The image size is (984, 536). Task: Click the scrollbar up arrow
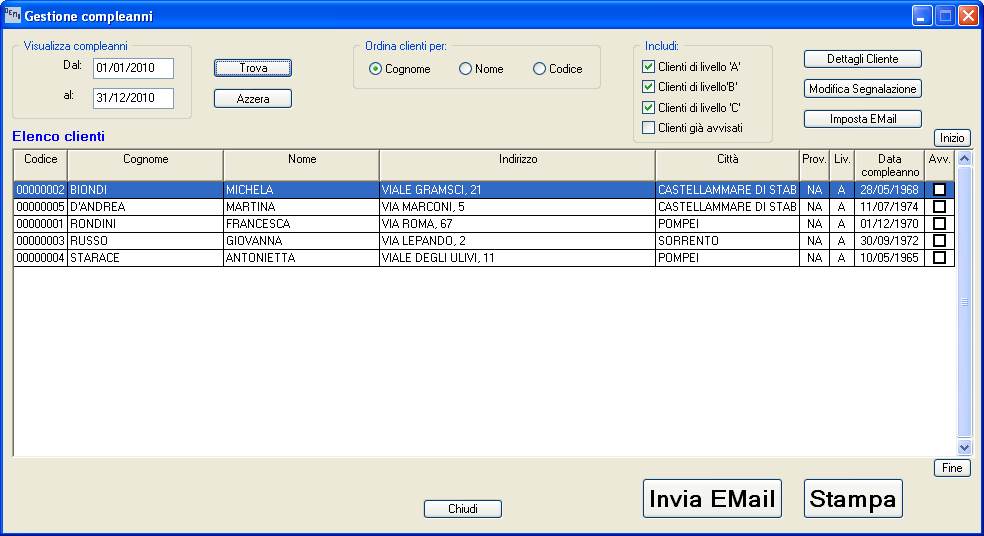(x=965, y=159)
